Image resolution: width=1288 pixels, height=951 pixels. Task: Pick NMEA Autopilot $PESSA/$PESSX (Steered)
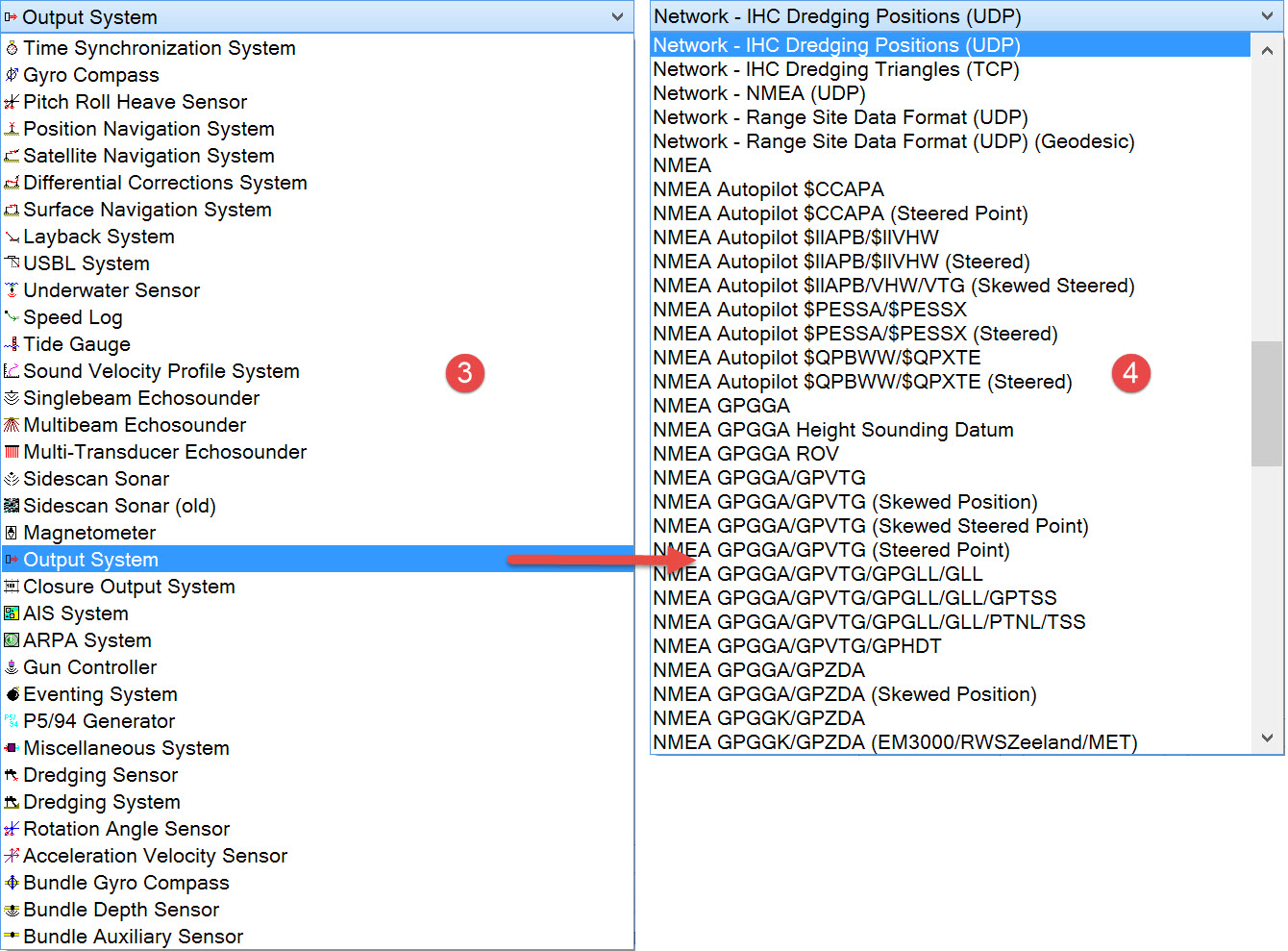pyautogui.click(x=951, y=334)
